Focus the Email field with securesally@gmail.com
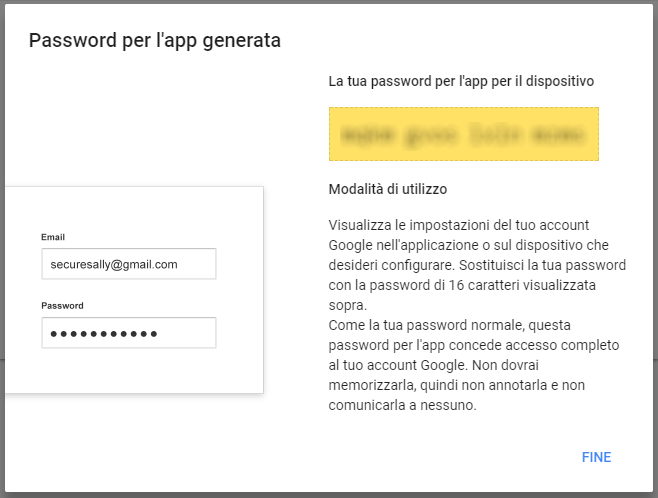The width and height of the screenshot is (658, 498). tap(129, 264)
